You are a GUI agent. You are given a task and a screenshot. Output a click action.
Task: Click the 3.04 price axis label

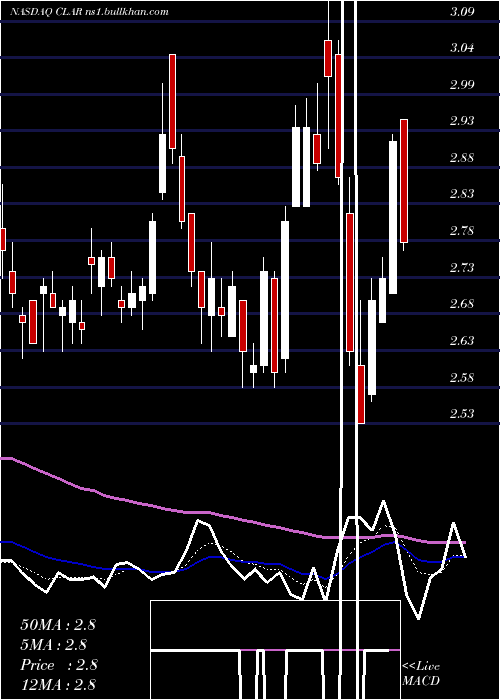pos(462,48)
